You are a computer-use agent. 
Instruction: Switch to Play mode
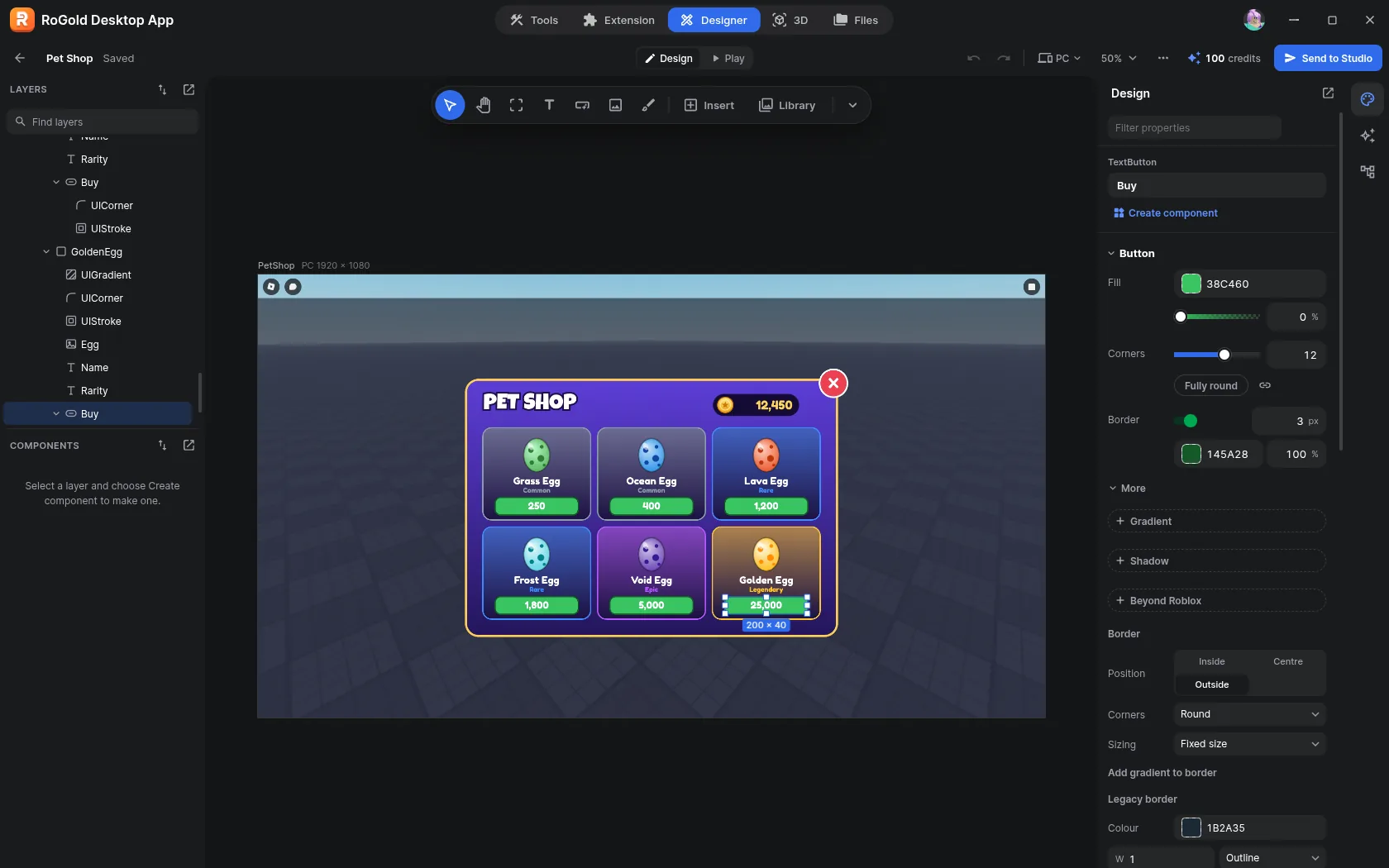click(x=728, y=58)
